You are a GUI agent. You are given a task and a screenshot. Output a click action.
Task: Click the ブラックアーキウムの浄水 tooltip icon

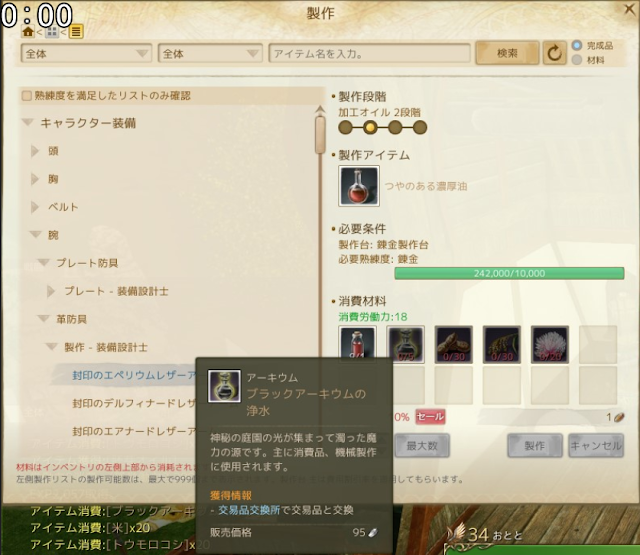[x=224, y=386]
